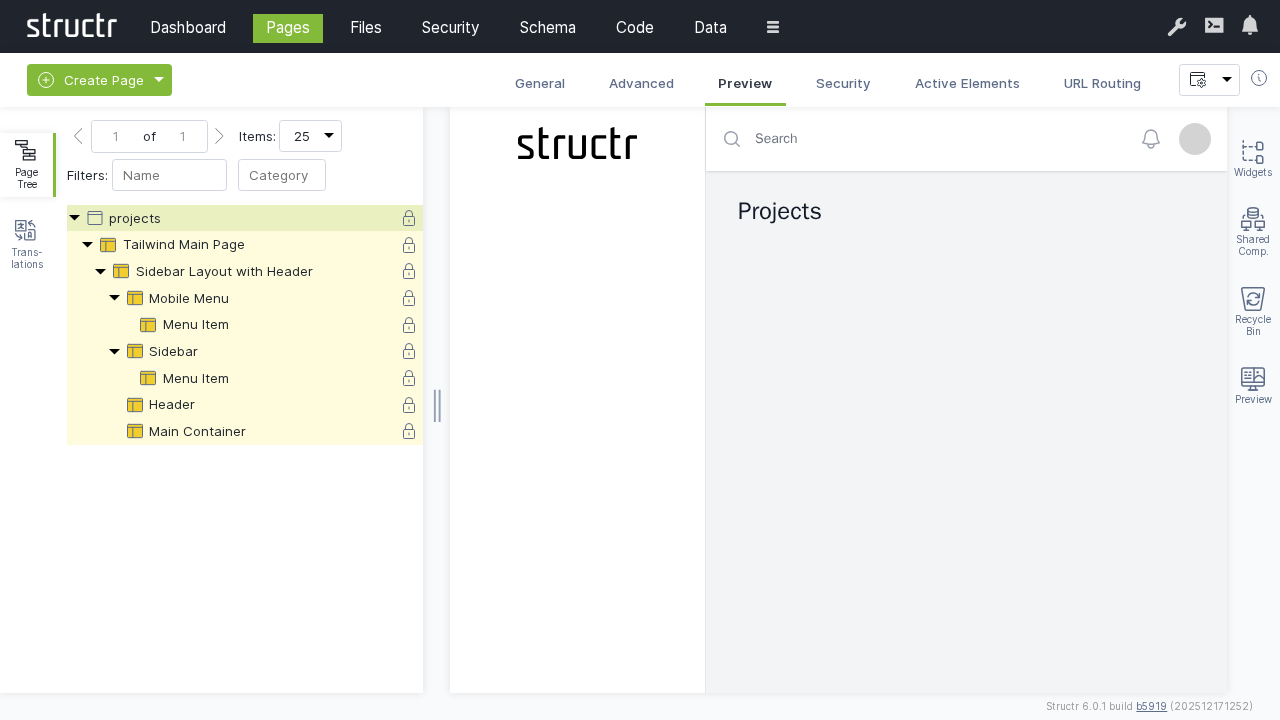Click the Create Page button
Screen dimensions: 1280x720
(x=91, y=80)
